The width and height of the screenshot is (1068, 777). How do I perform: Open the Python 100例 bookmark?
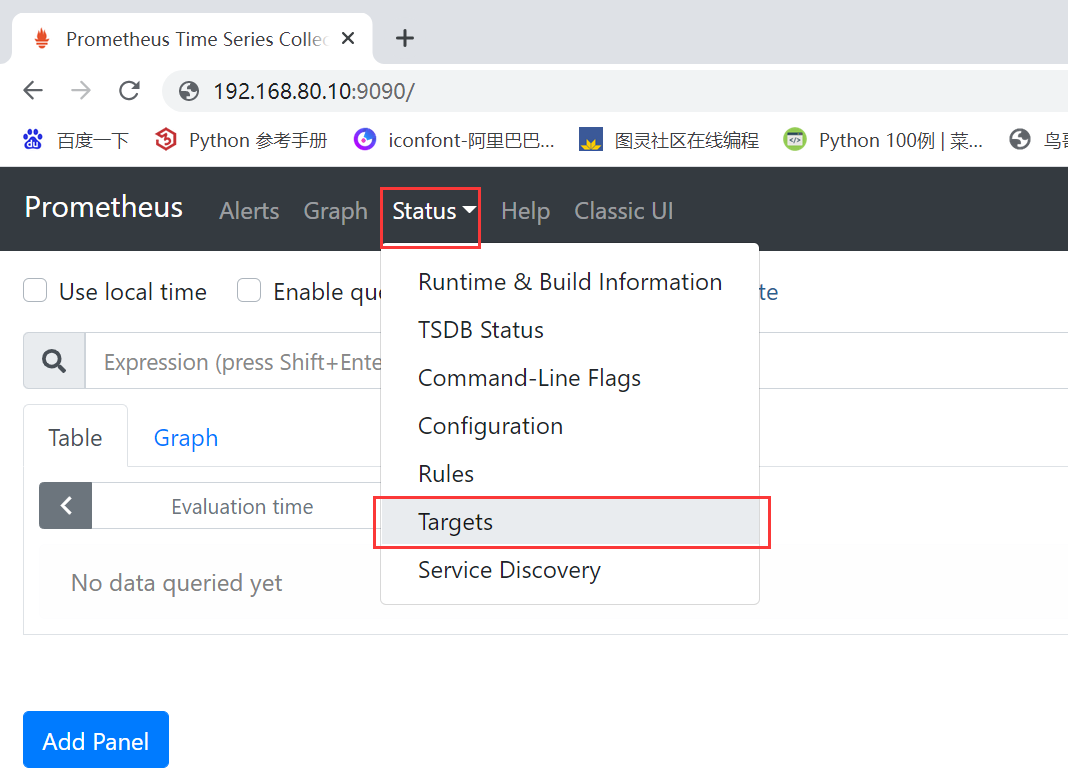point(883,140)
